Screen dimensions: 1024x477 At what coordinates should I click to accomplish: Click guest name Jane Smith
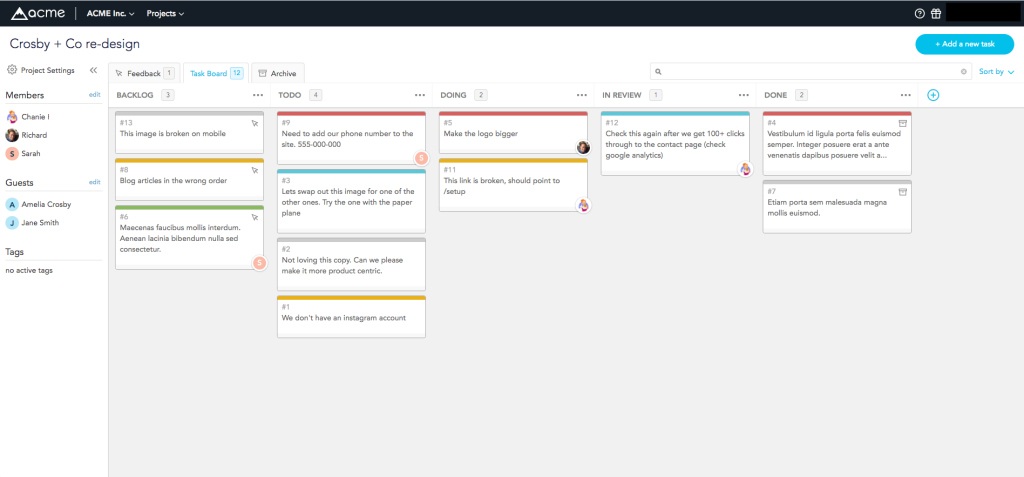pos(40,223)
